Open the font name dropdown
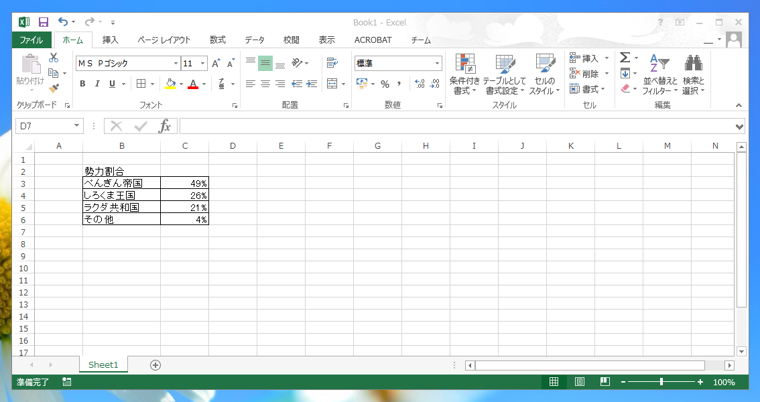Viewport: 760px width, 402px height. pos(175,64)
